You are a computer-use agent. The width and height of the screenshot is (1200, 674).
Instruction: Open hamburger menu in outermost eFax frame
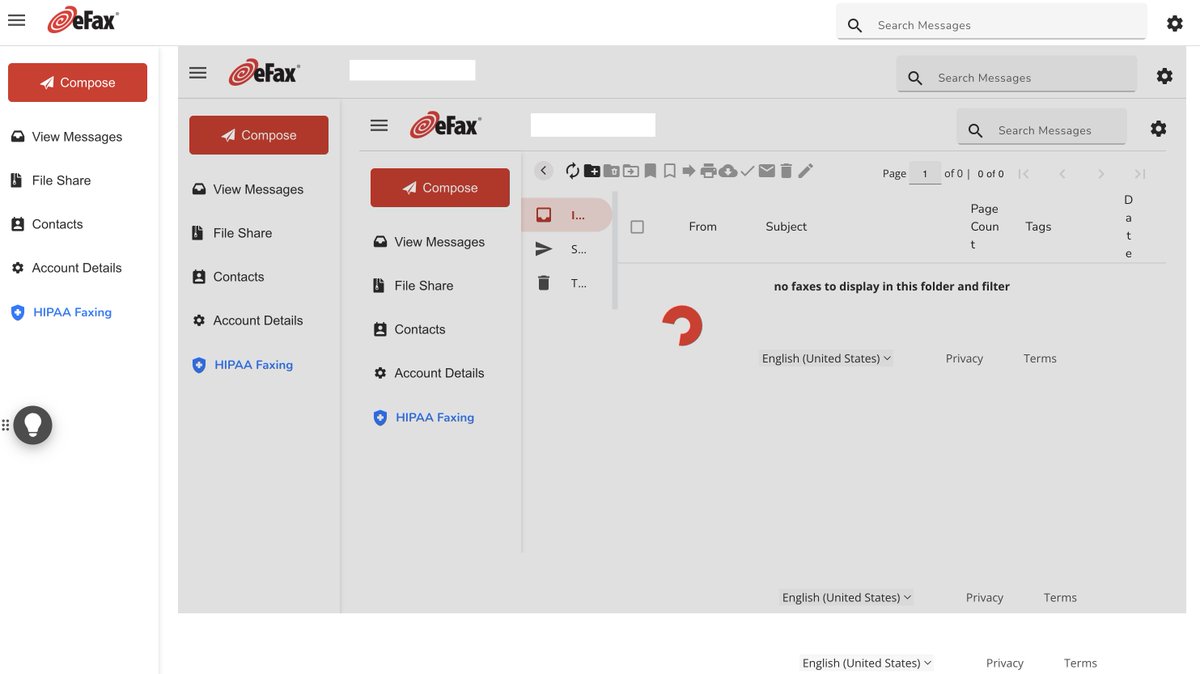point(16,21)
